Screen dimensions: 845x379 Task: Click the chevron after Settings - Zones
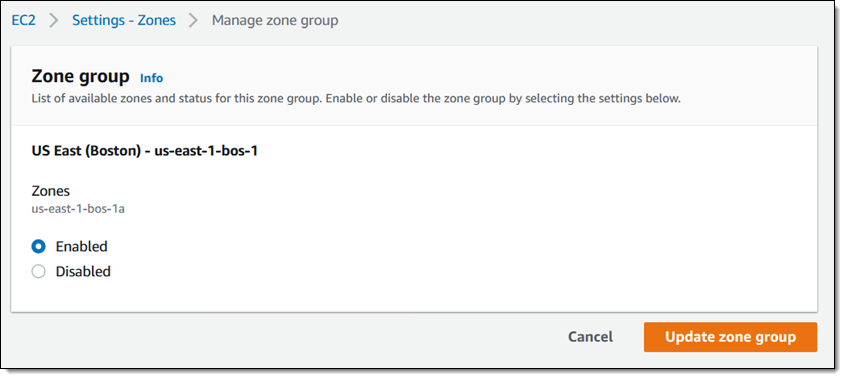[193, 21]
